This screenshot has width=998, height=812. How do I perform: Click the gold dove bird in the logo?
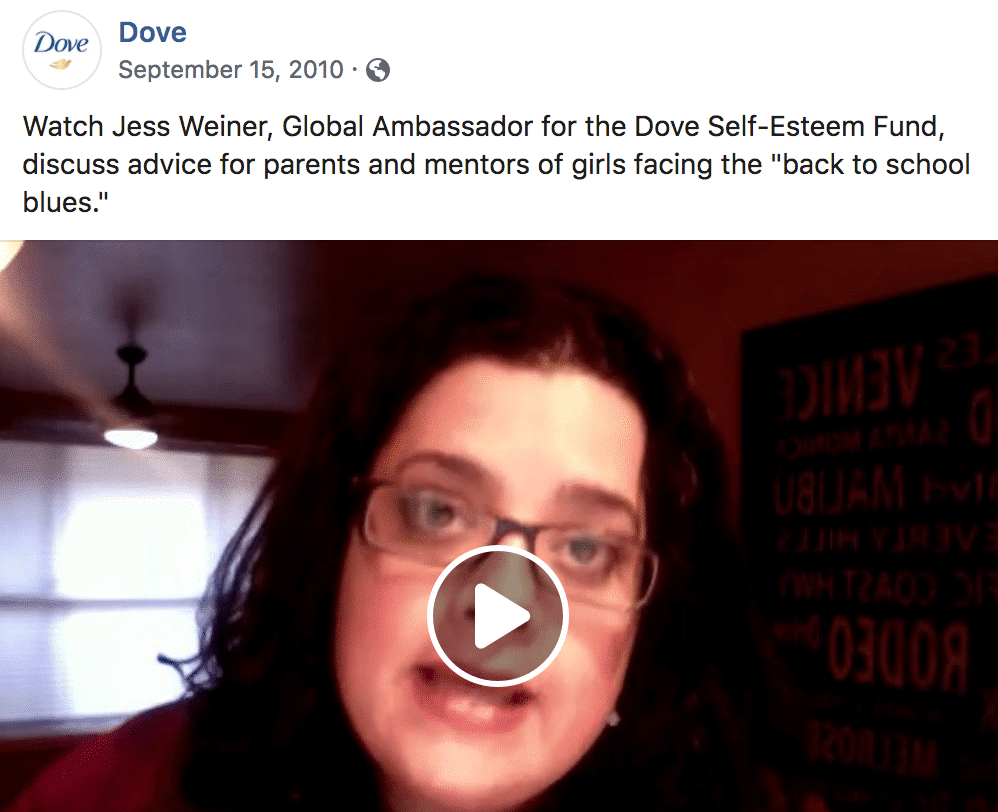click(60, 64)
